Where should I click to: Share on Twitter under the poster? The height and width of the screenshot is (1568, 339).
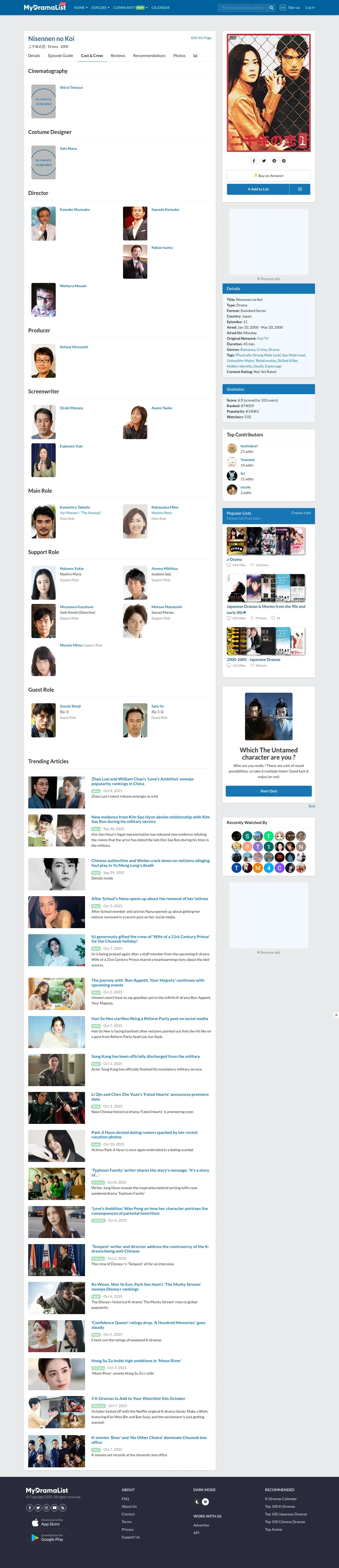(263, 161)
